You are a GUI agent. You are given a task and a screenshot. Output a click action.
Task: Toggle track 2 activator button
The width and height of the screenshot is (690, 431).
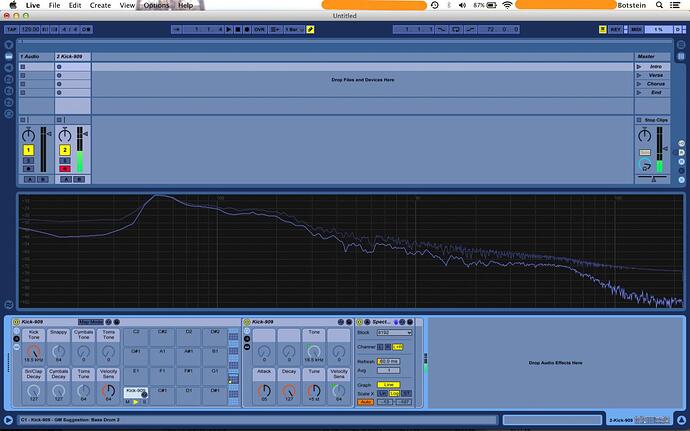pyautogui.click(x=65, y=150)
